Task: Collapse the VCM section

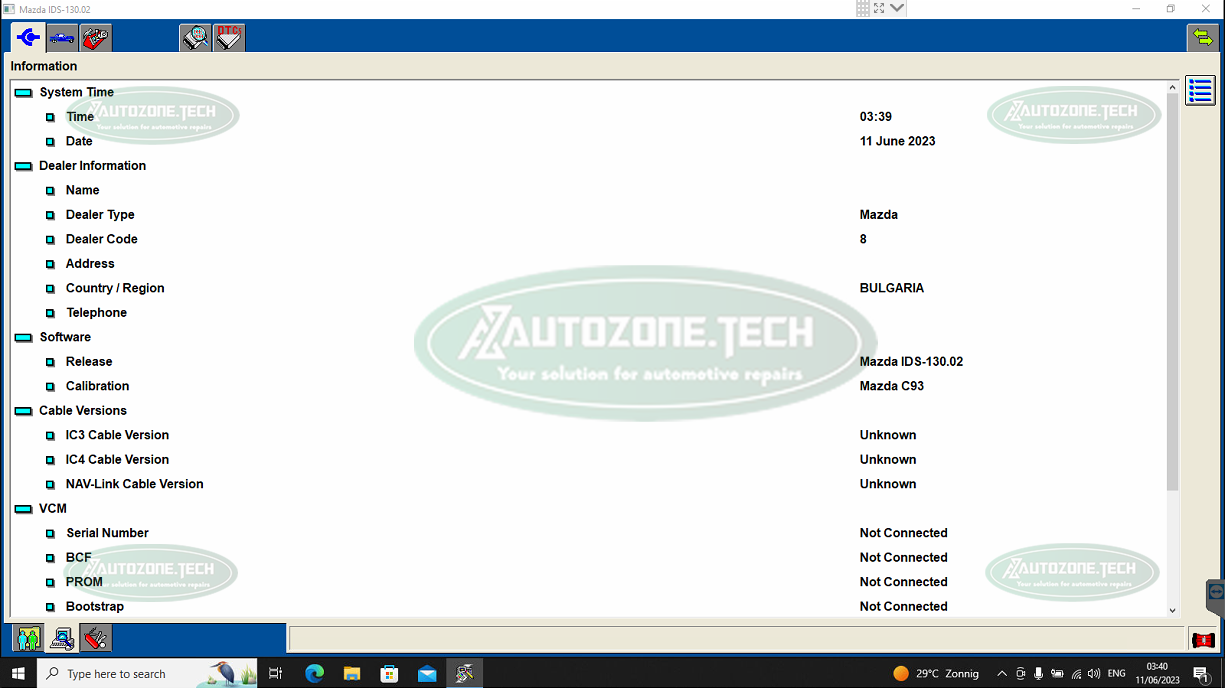Action: 23,509
